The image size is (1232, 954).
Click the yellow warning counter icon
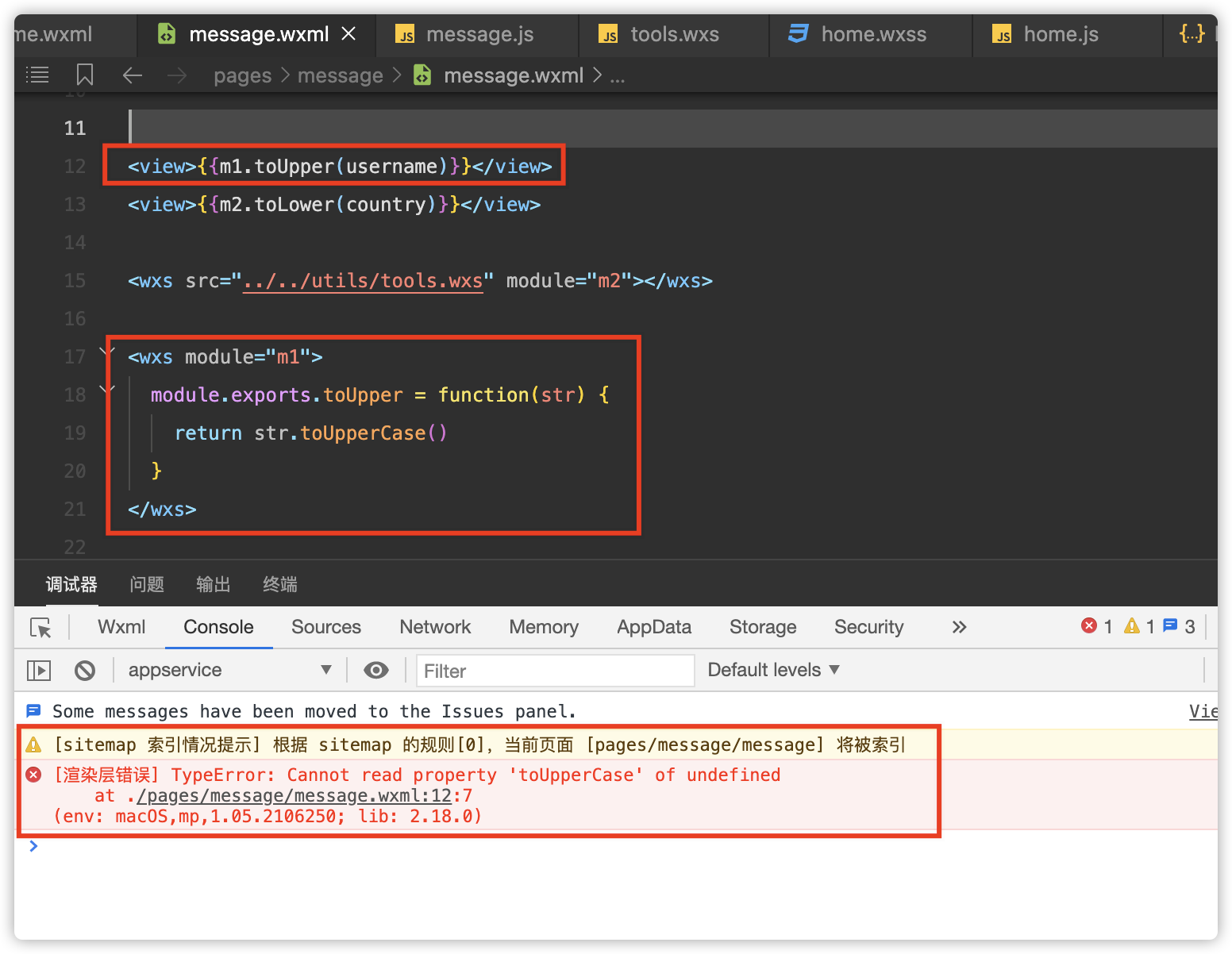[1132, 625]
